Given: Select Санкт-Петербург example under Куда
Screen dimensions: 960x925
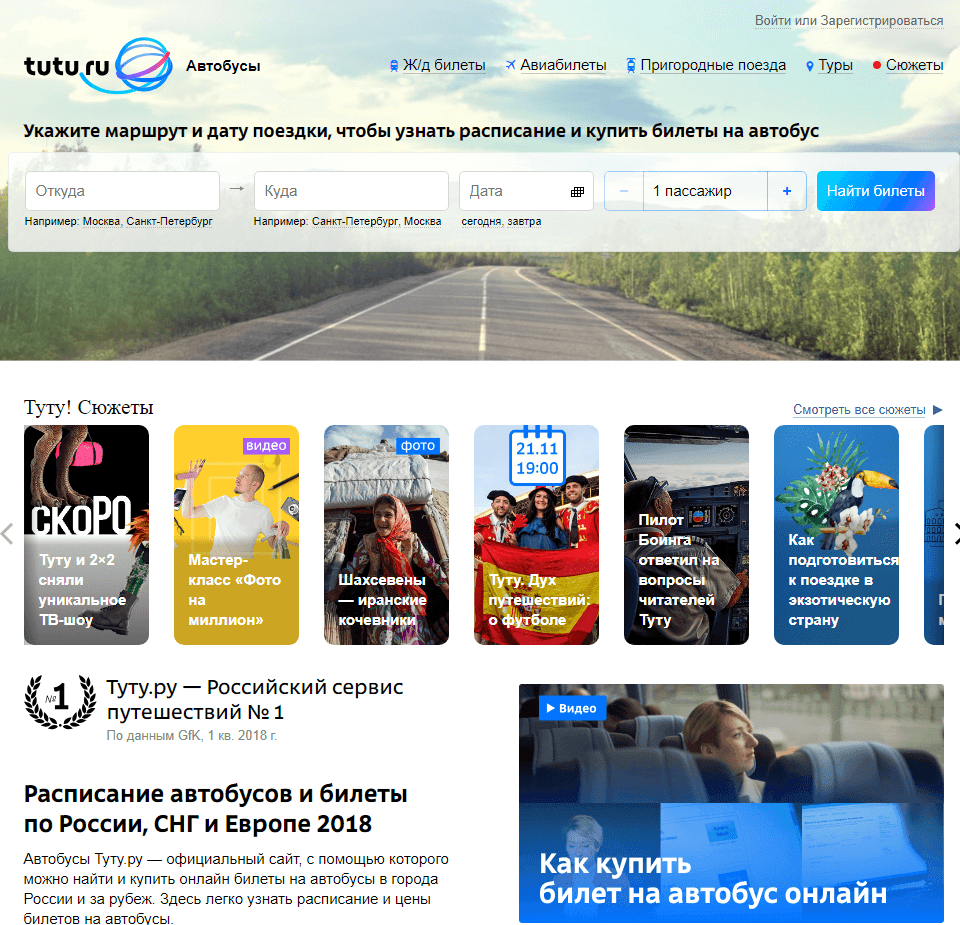Looking at the screenshot, I should tap(355, 221).
